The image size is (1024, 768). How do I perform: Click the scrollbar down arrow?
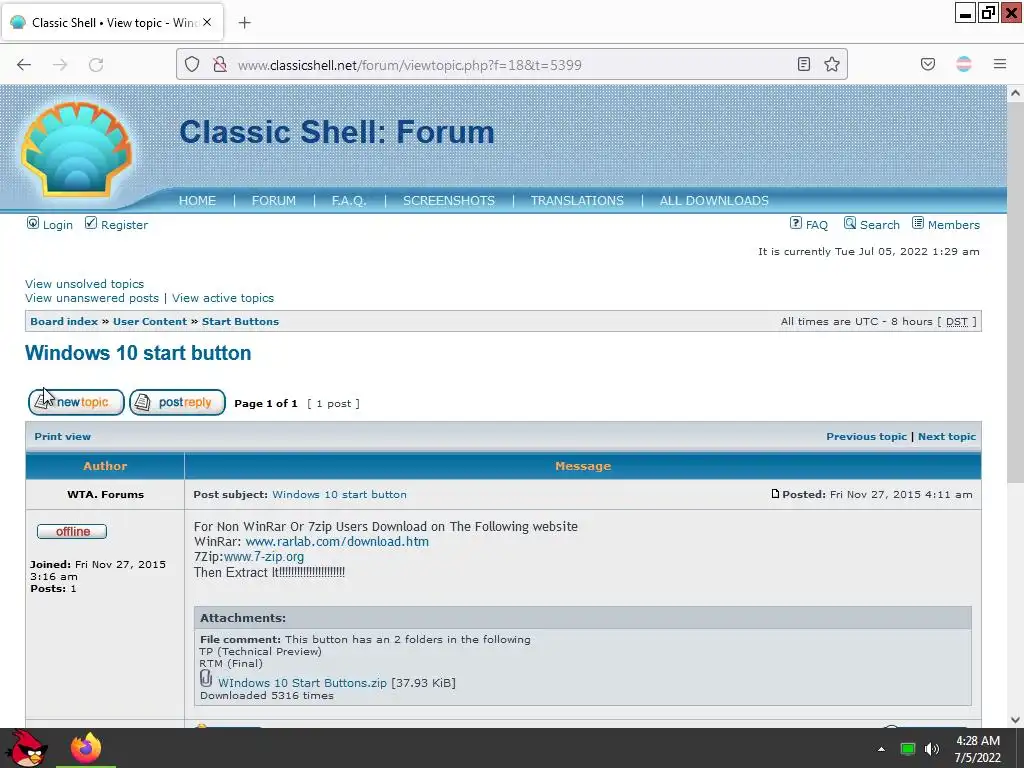coord(1015,719)
